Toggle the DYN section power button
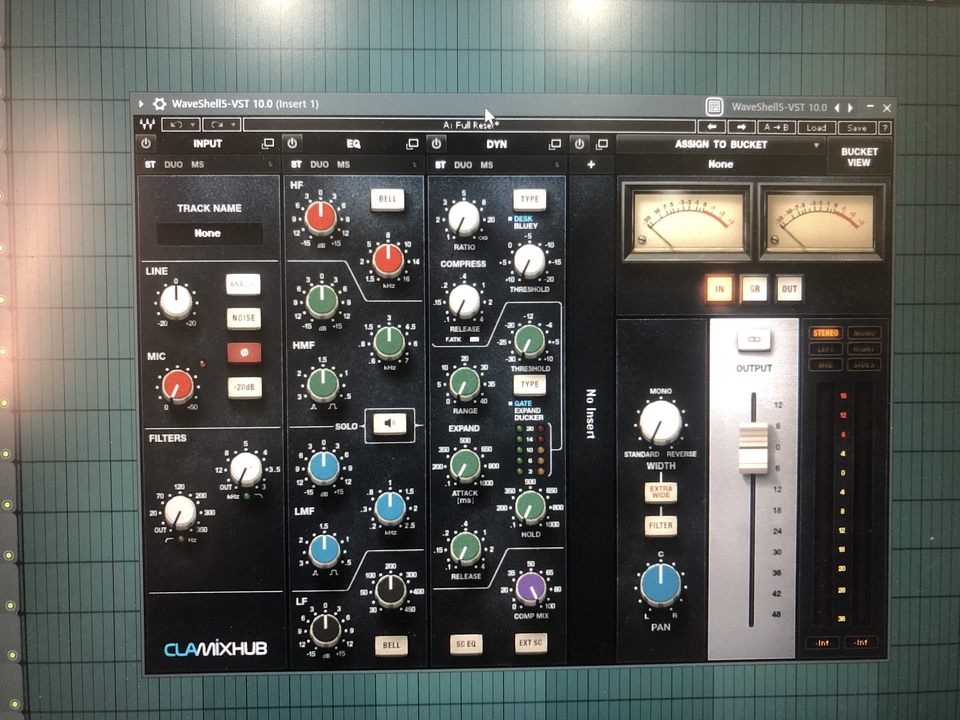 436,144
